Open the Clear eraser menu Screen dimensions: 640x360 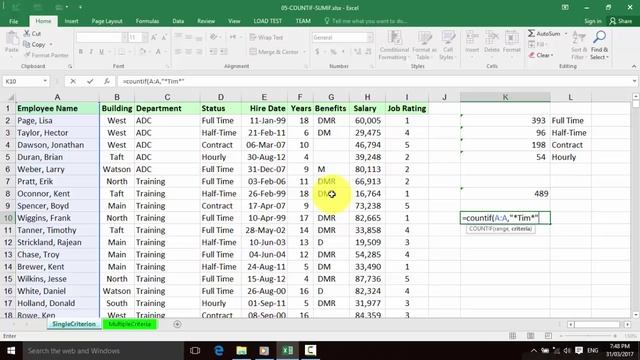541,55
